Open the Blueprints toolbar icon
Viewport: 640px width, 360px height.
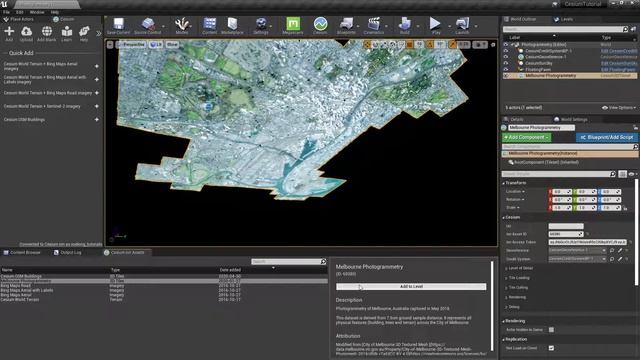(347, 26)
